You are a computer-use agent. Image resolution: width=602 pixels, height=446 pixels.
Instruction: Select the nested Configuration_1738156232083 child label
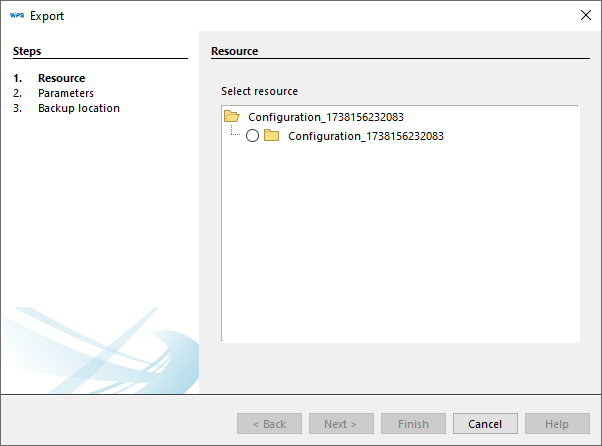365,136
